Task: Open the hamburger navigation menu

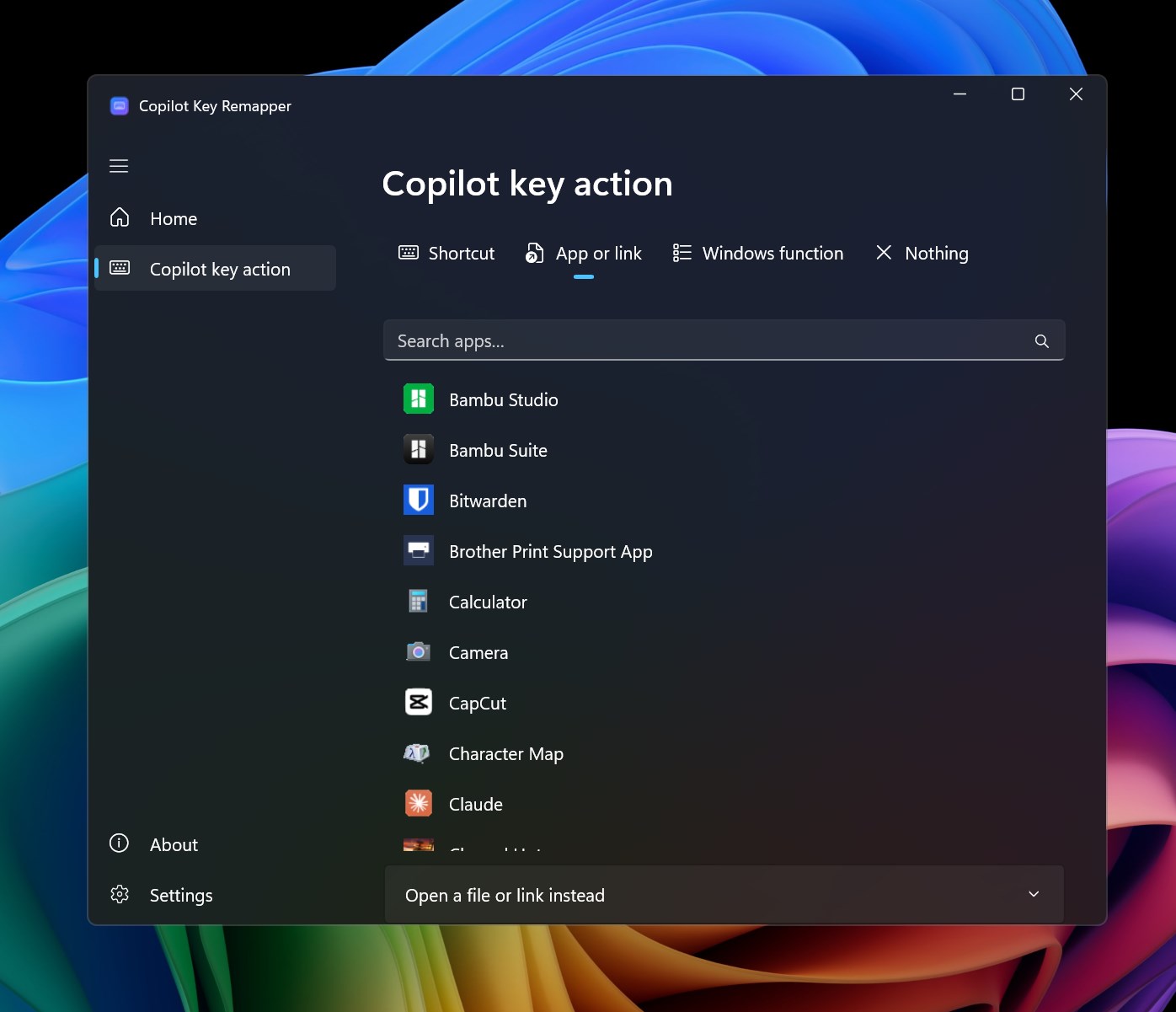Action: tap(119, 166)
